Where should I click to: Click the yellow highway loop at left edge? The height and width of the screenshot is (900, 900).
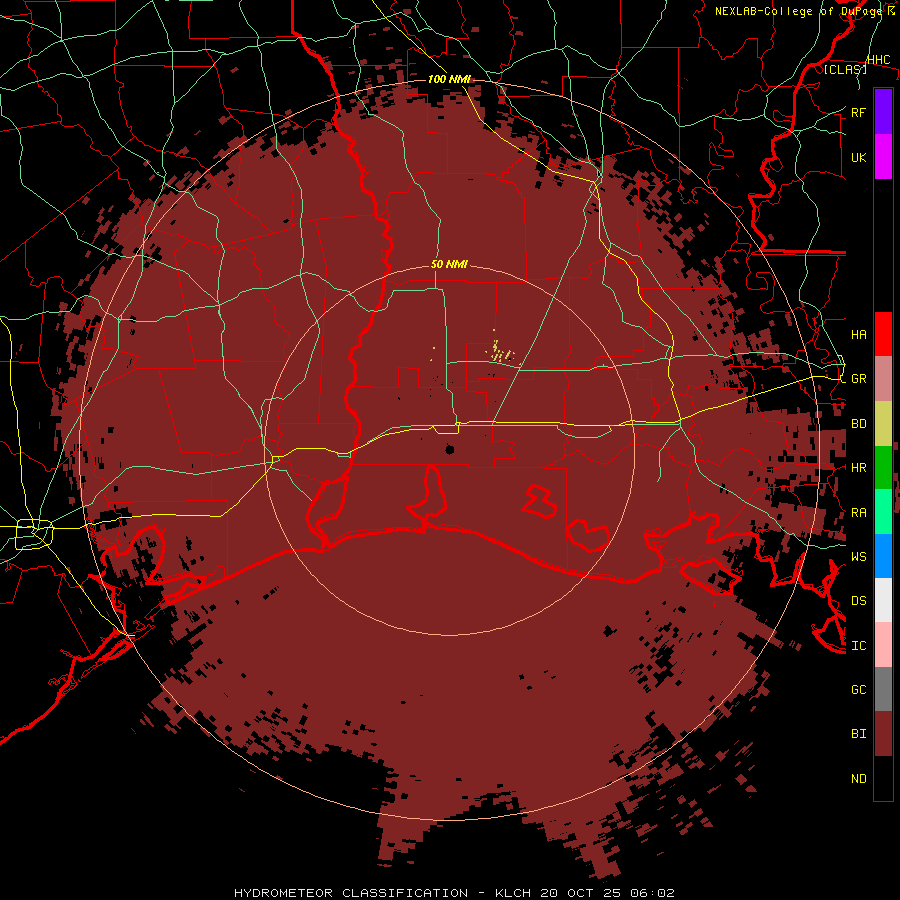pyautogui.click(x=34, y=534)
